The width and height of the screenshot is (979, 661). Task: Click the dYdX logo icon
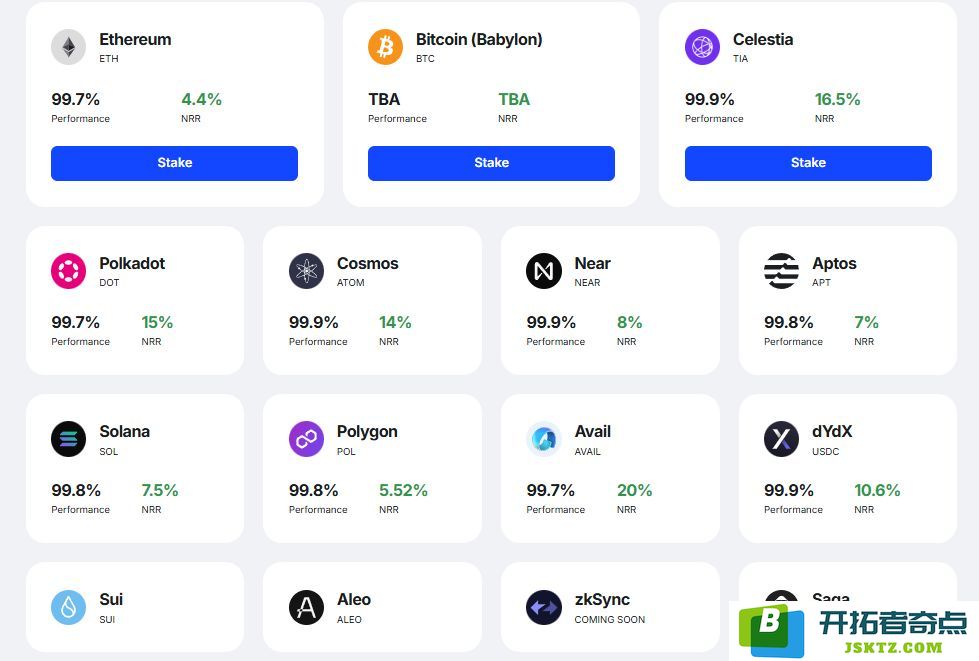(782, 439)
